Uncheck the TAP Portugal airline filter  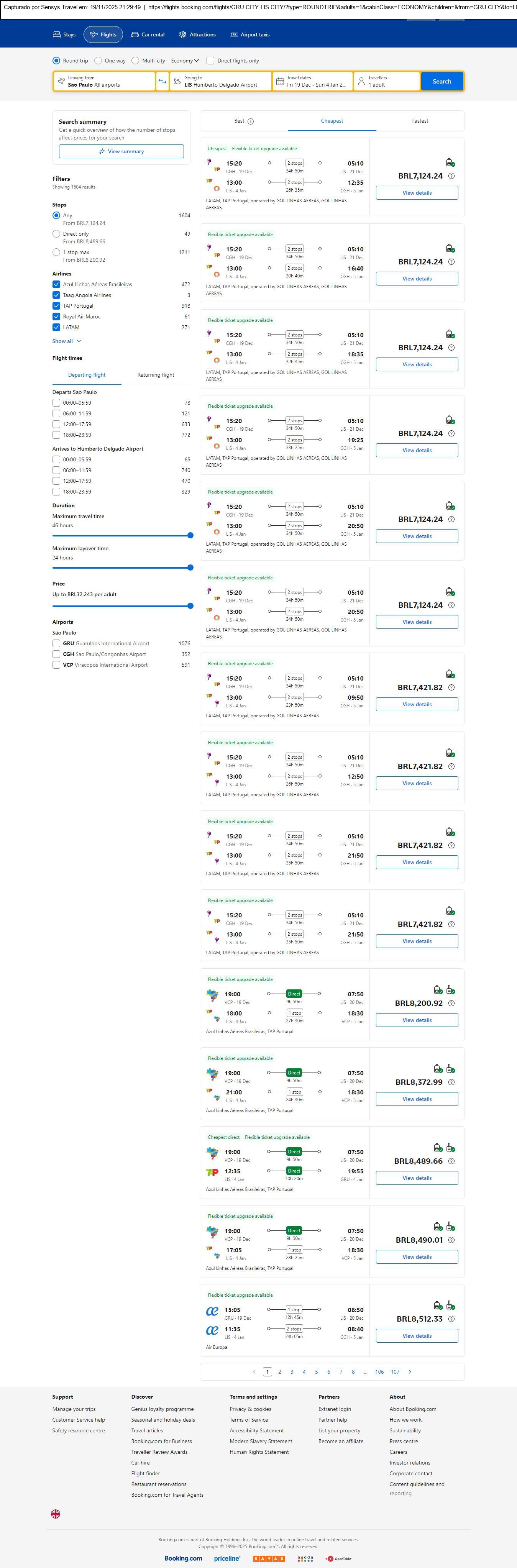click(57, 305)
